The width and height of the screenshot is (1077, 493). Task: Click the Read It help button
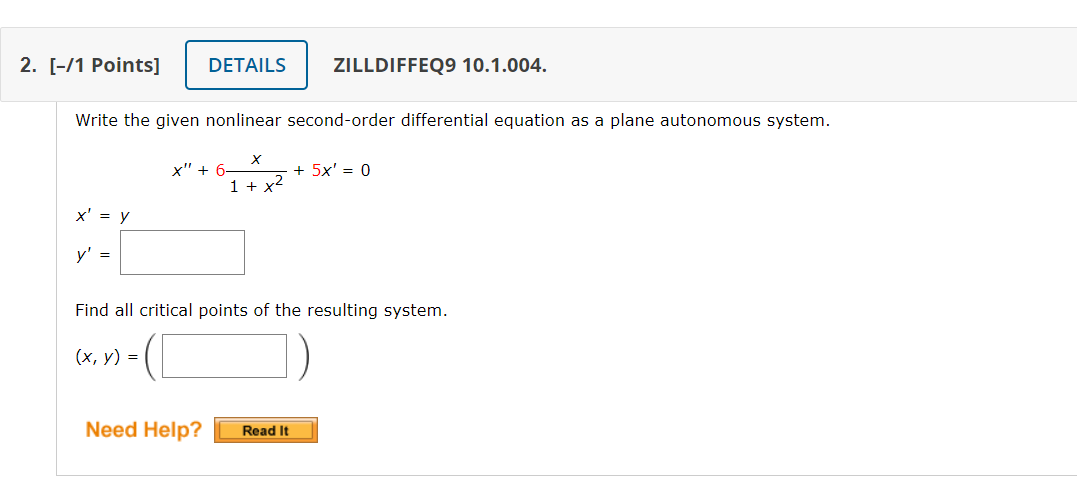click(x=266, y=431)
